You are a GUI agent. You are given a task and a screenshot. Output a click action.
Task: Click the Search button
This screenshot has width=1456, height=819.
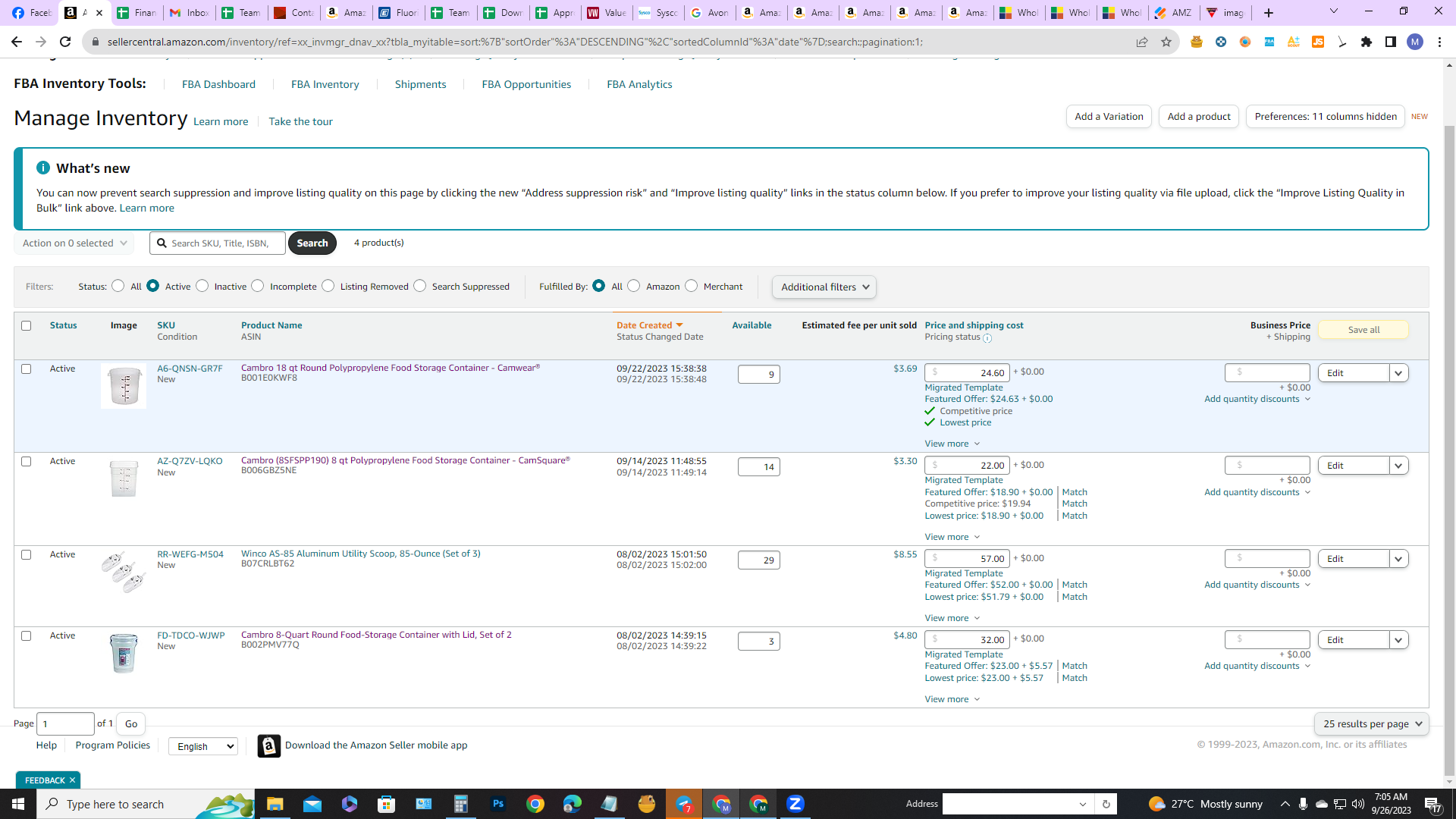pos(312,243)
